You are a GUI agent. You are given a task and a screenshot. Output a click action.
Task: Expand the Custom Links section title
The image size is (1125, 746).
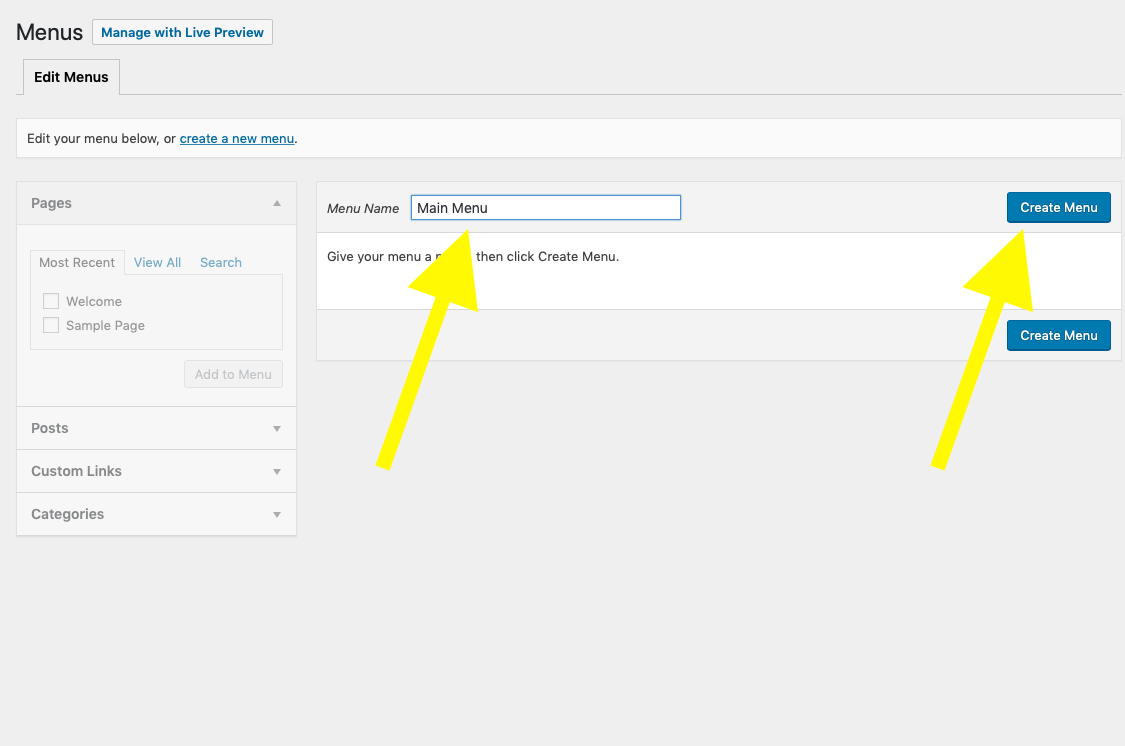76,471
